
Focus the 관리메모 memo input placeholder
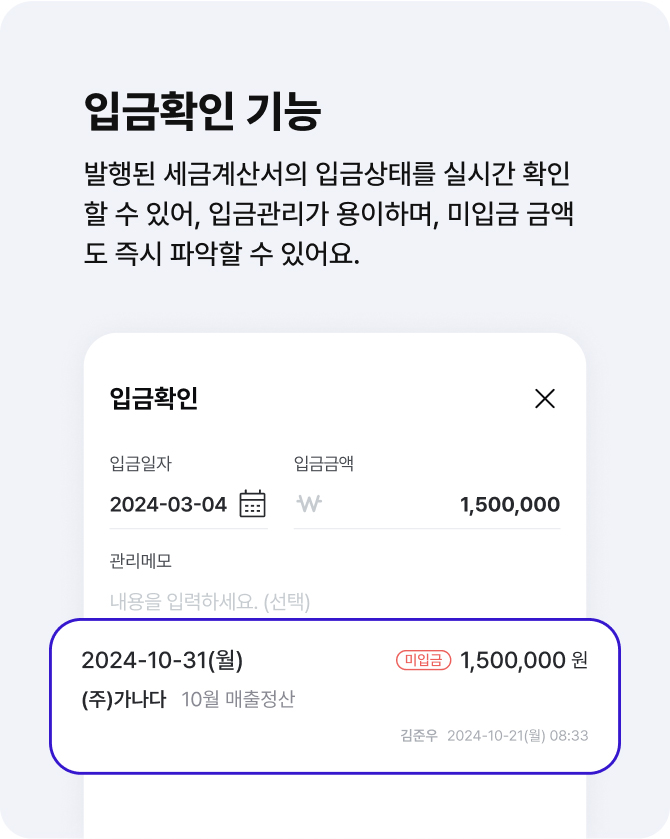[x=210, y=601]
